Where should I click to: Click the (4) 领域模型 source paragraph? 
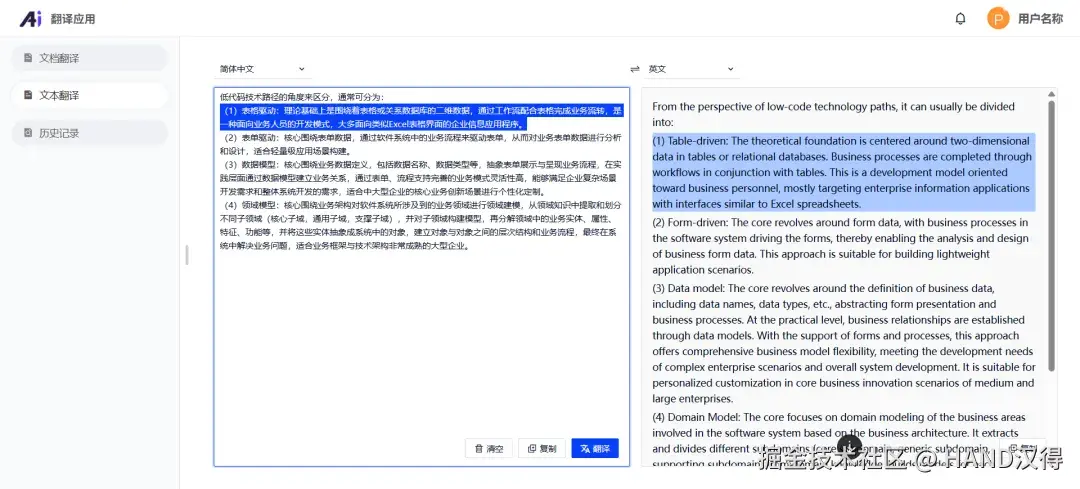pos(422,225)
